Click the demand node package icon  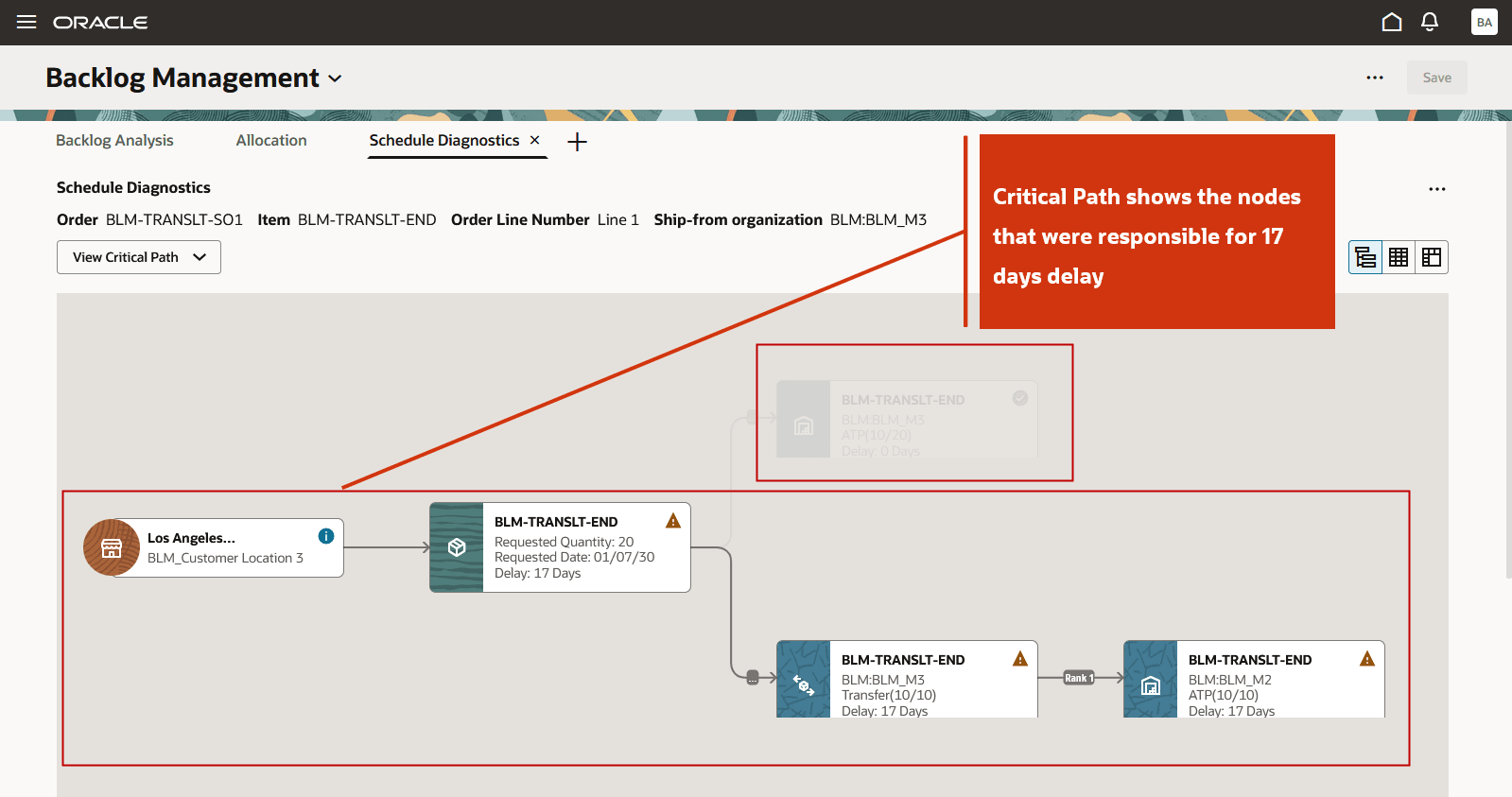tap(457, 547)
